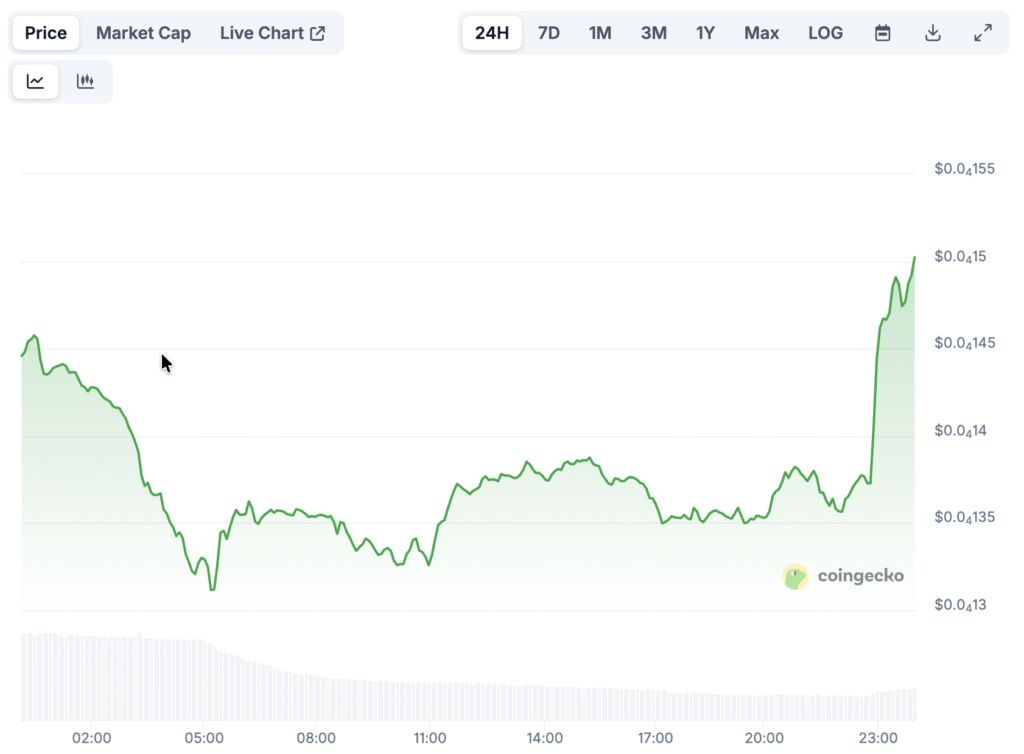Click the CoinGecko logo watermark
Screen dimensions: 1024x754
[844, 576]
